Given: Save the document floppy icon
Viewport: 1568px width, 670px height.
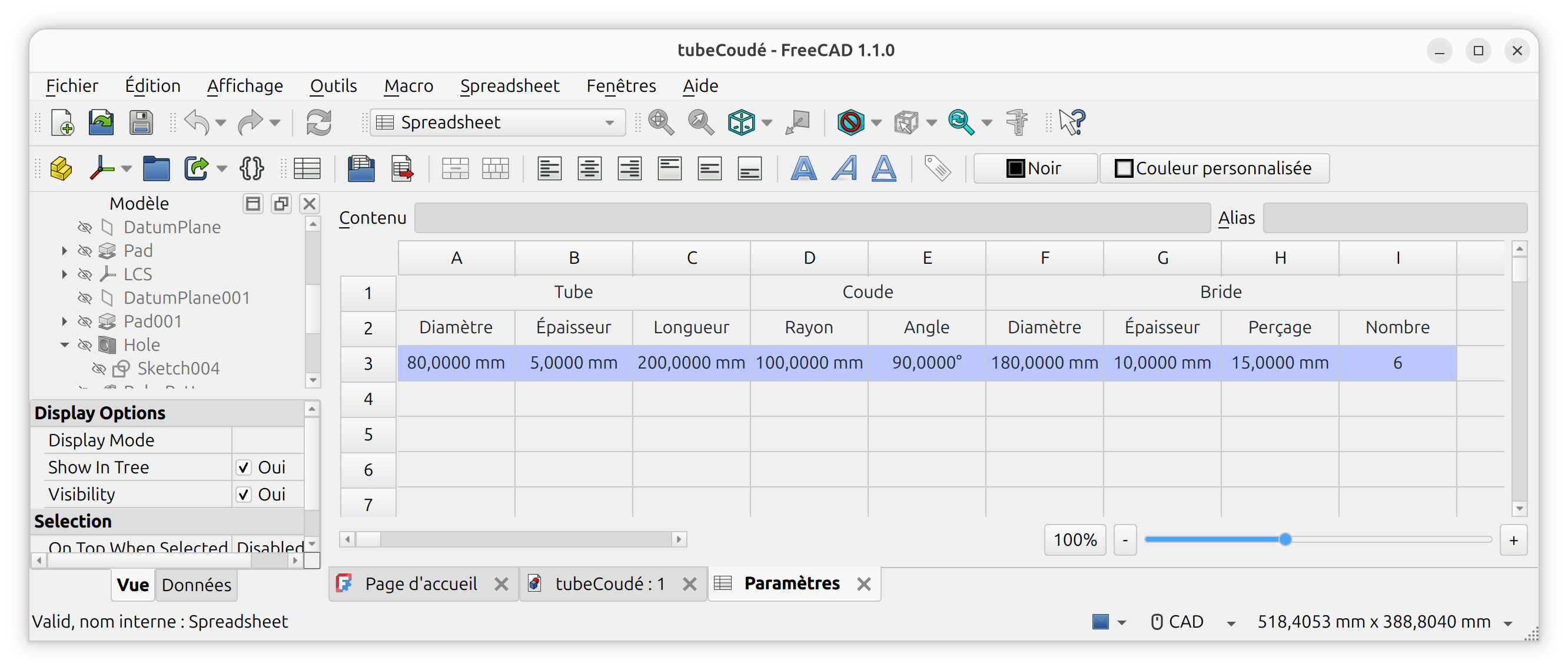Looking at the screenshot, I should pyautogui.click(x=141, y=122).
